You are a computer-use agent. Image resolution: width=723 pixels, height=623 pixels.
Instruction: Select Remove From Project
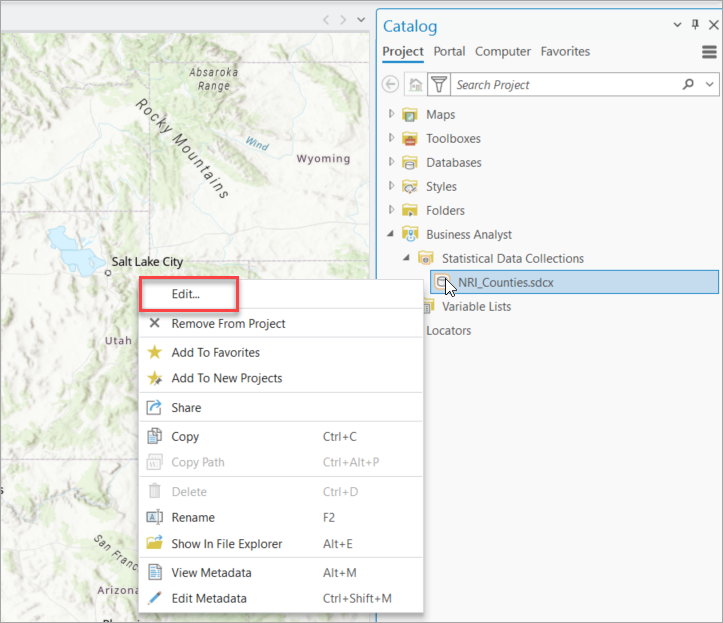click(281, 324)
